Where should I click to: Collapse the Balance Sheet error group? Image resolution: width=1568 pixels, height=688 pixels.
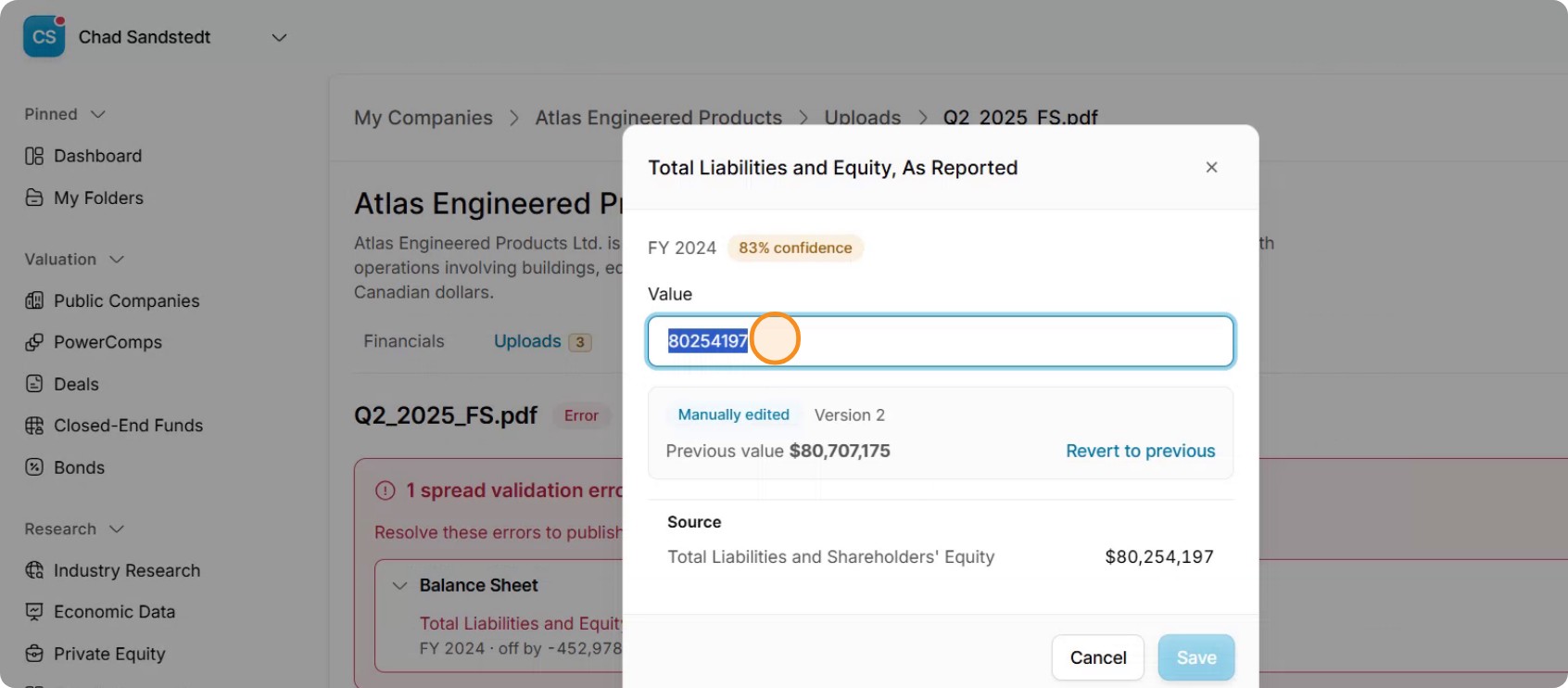(400, 585)
